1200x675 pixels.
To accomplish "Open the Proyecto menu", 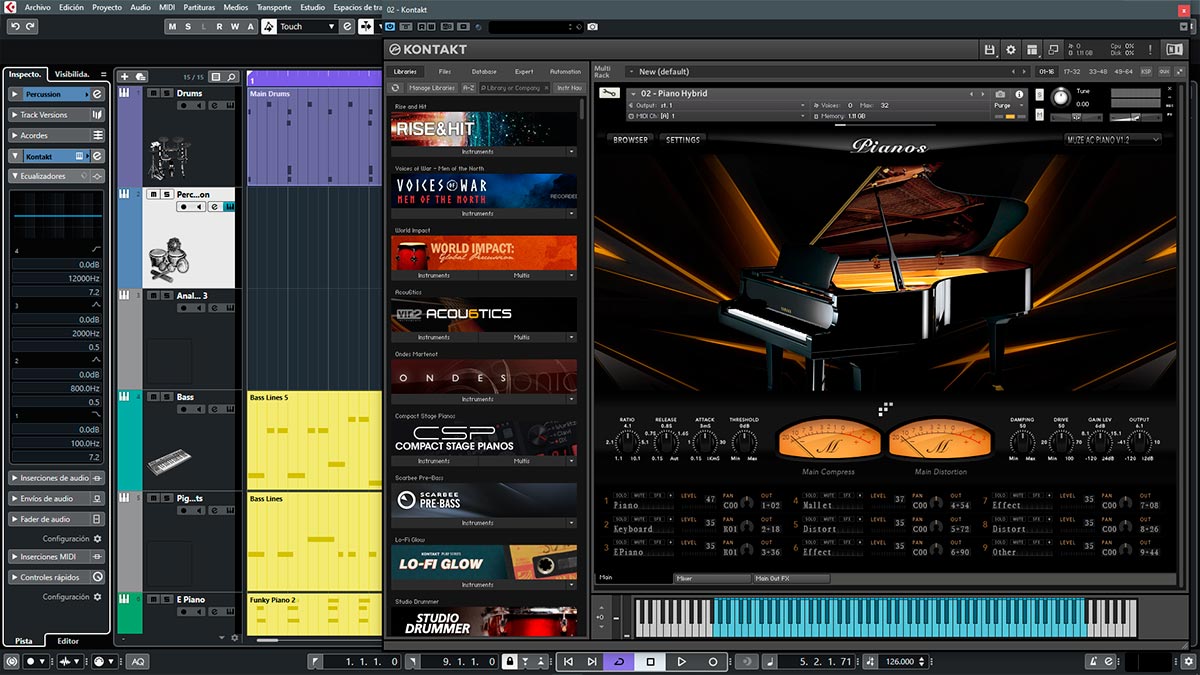I will (x=106, y=7).
